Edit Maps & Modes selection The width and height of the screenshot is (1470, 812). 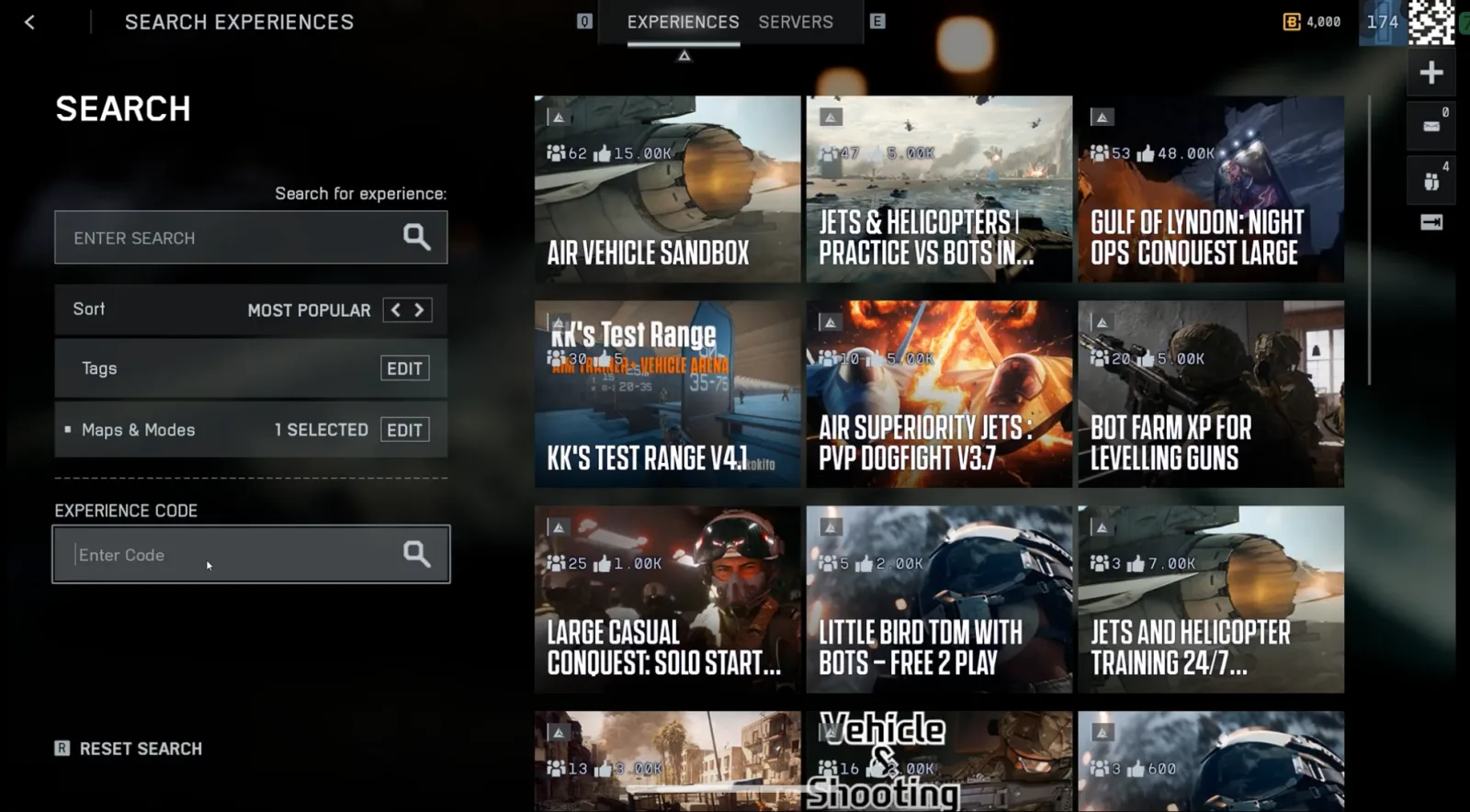[404, 430]
